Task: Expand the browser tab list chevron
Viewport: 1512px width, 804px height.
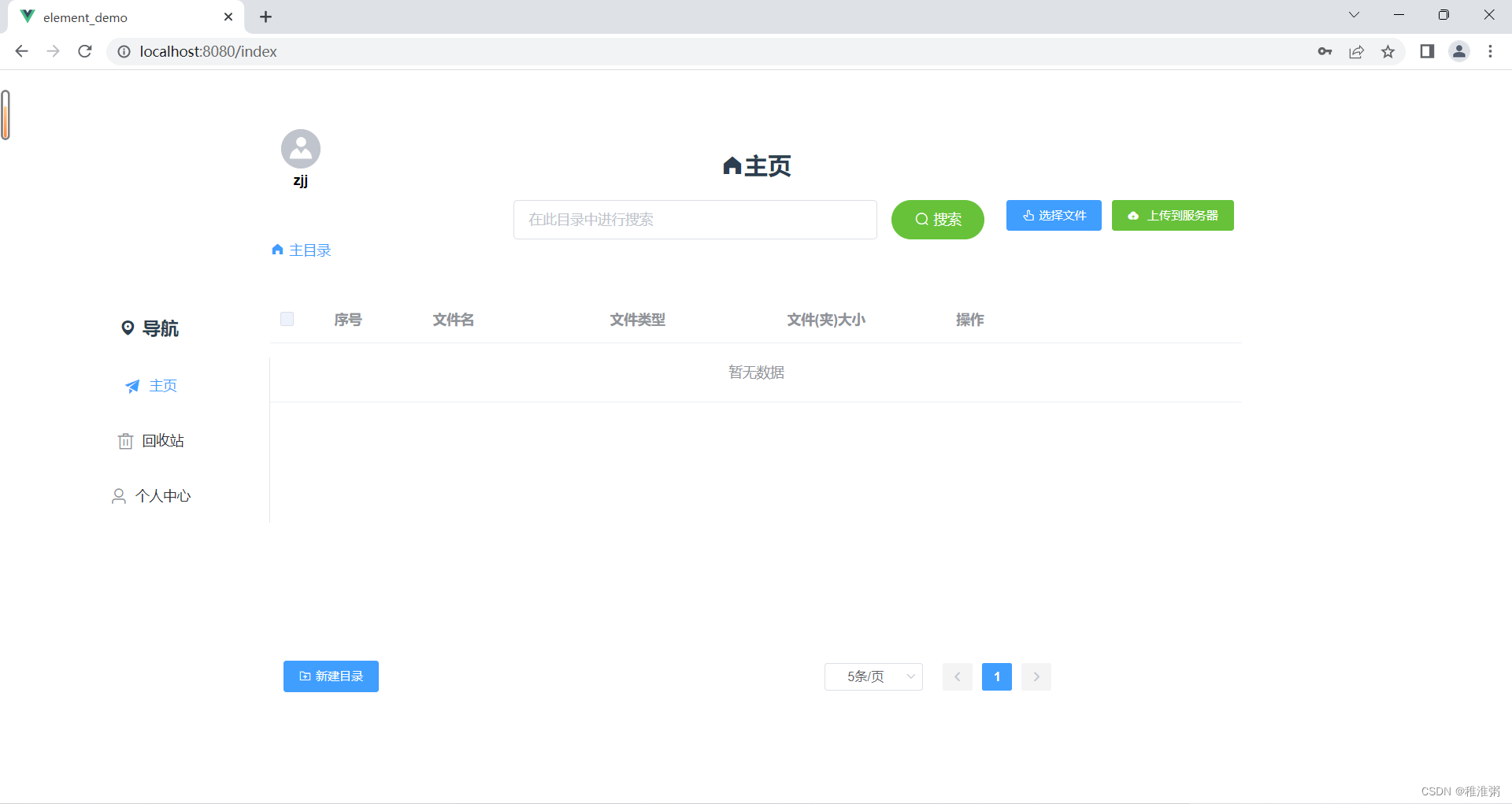Action: (1354, 14)
